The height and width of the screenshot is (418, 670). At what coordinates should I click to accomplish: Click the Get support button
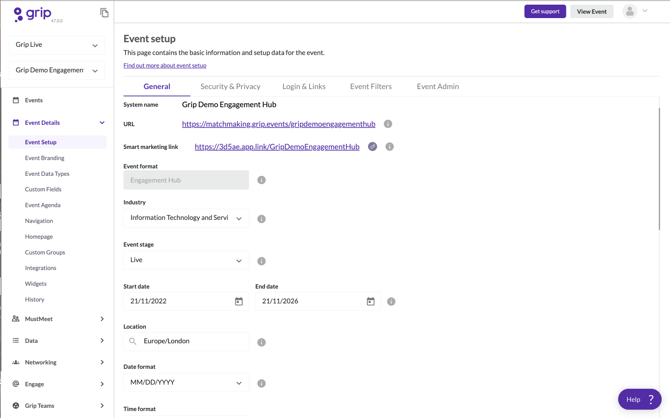[545, 11]
